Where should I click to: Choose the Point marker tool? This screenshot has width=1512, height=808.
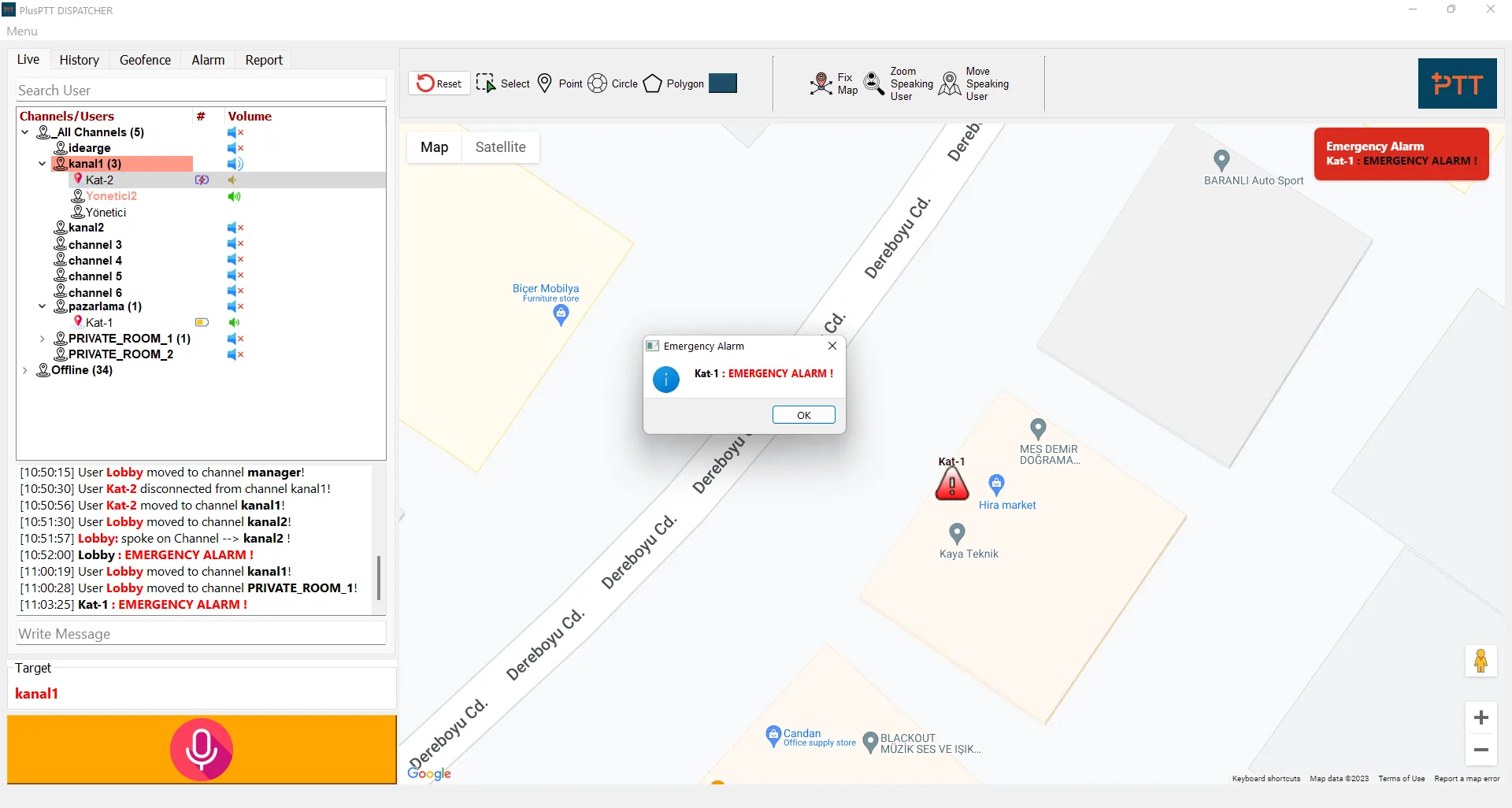(545, 83)
